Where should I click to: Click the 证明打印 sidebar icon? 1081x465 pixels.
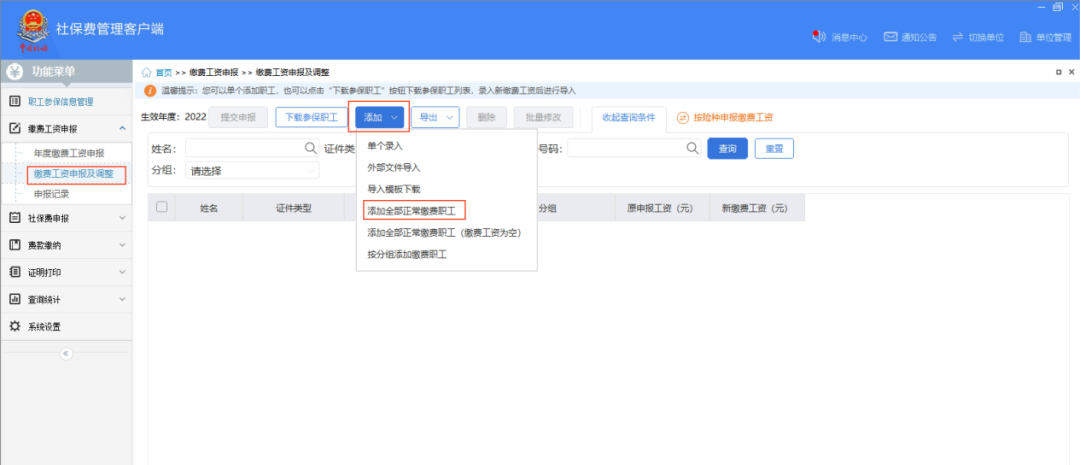point(15,273)
